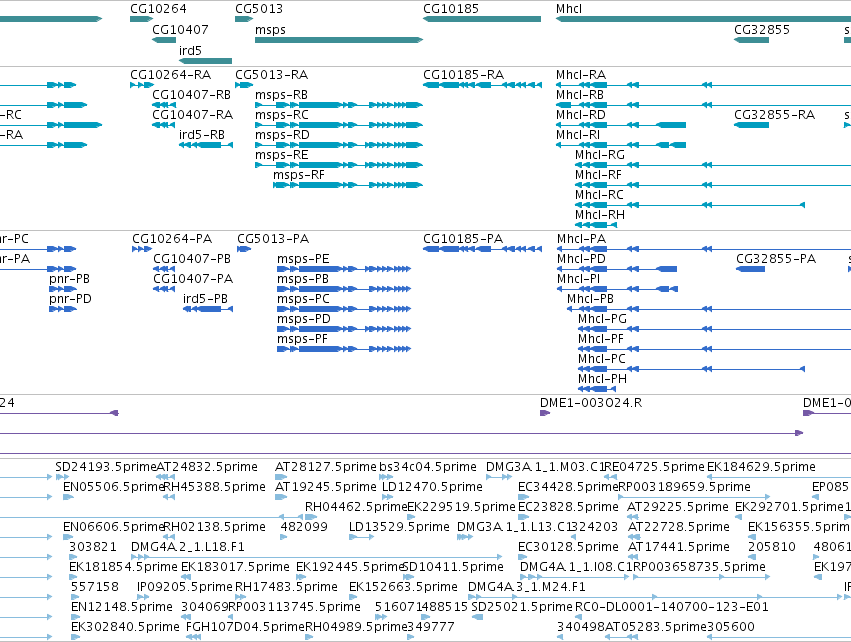Select protein CG10264-PA label
851x642 pixels.
coord(172,239)
